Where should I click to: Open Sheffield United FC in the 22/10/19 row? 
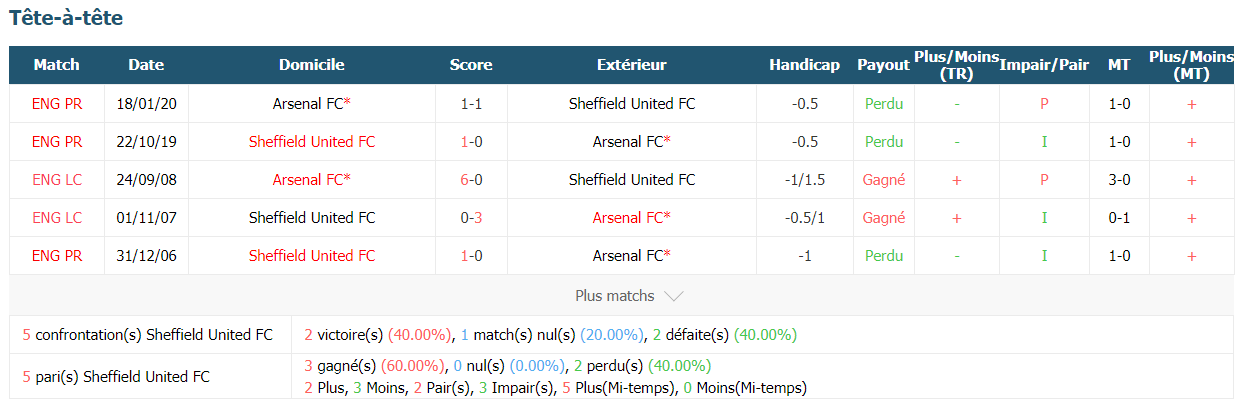point(311,141)
